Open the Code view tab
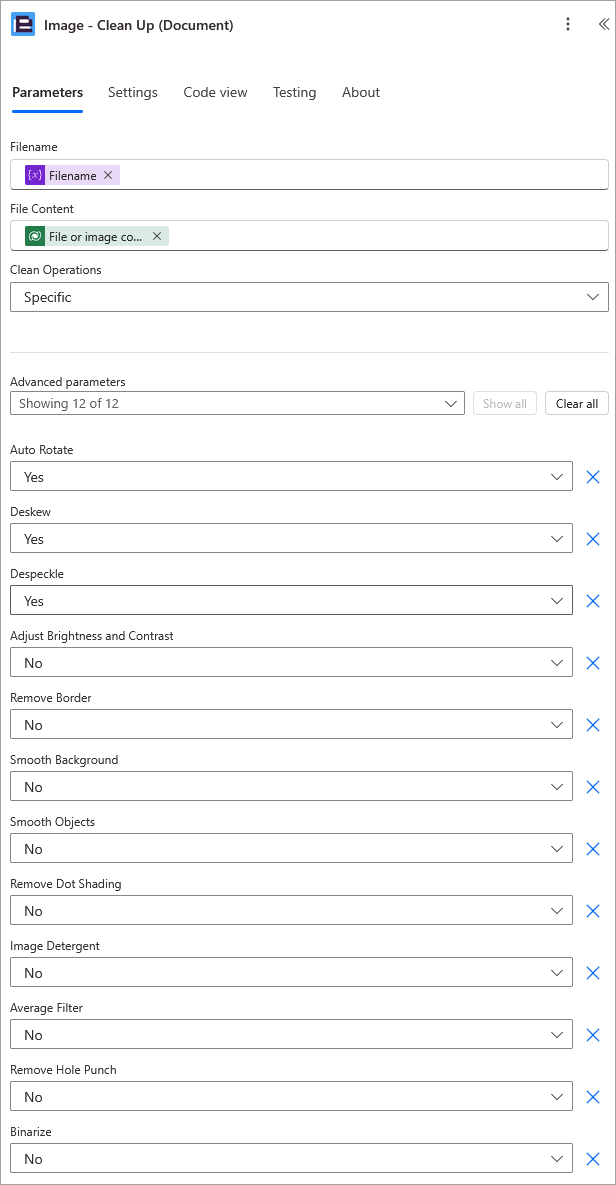This screenshot has height=1185, width=616. click(x=215, y=92)
